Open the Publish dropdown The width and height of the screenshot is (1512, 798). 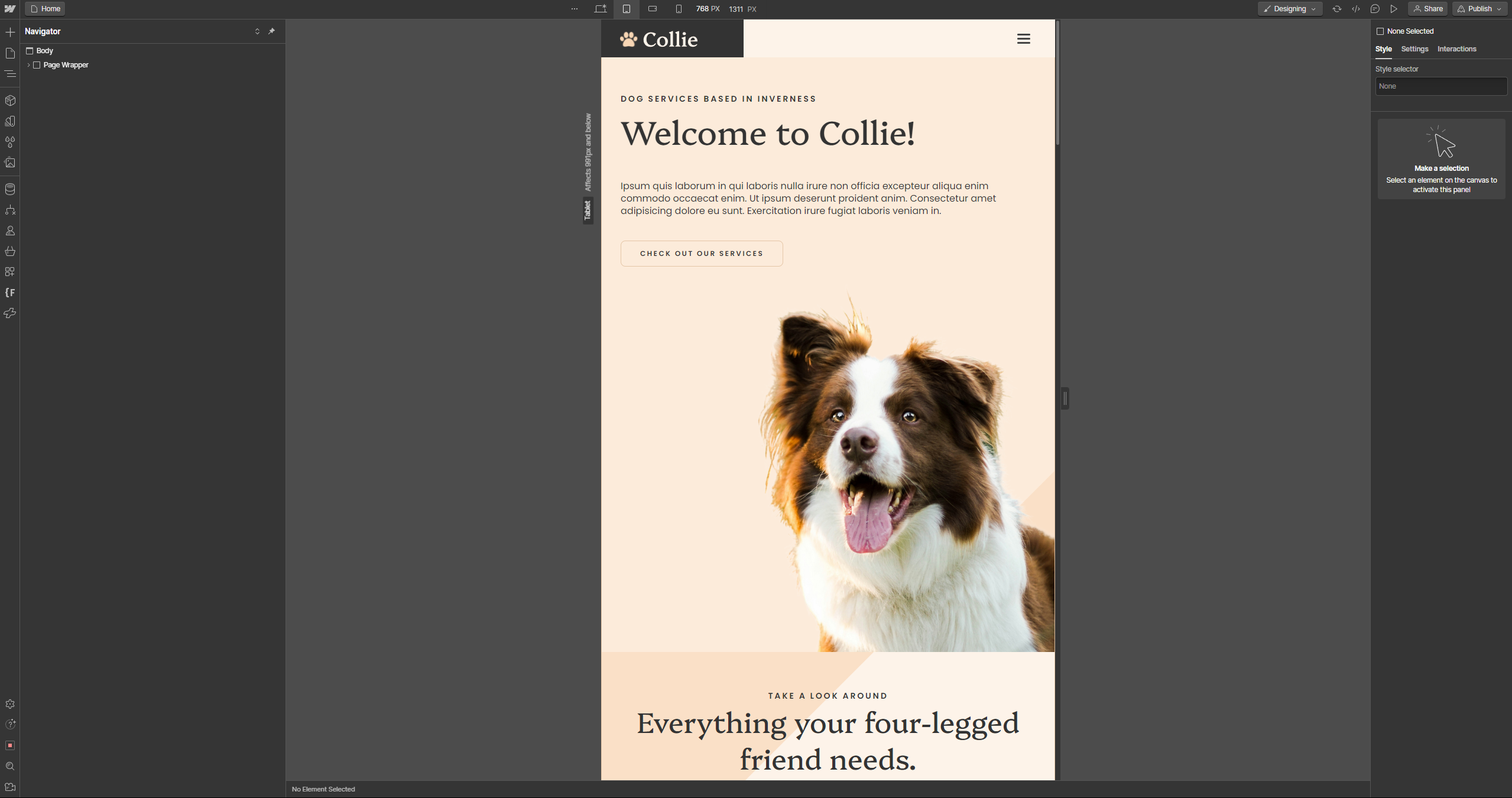[x=1479, y=9]
